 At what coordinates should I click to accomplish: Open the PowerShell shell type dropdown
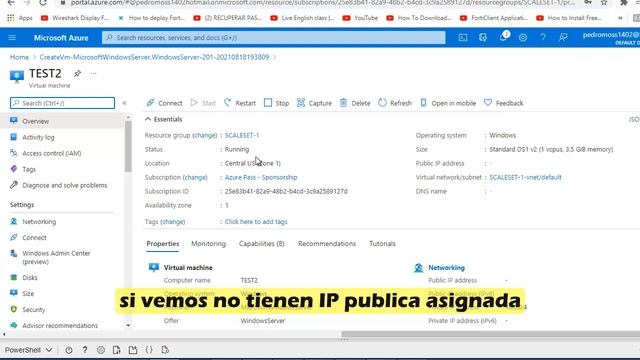coord(28,350)
